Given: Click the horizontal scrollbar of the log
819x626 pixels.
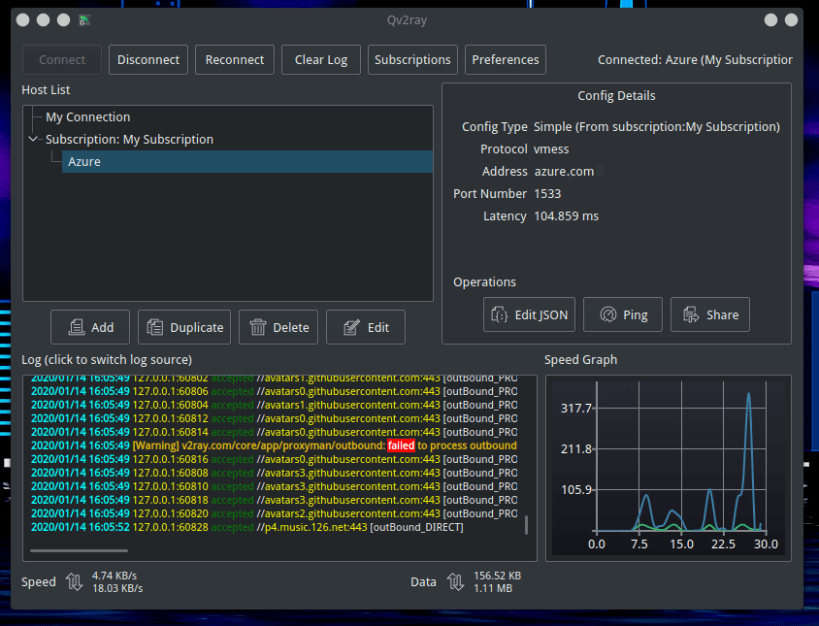Looking at the screenshot, I should click(x=79, y=550).
